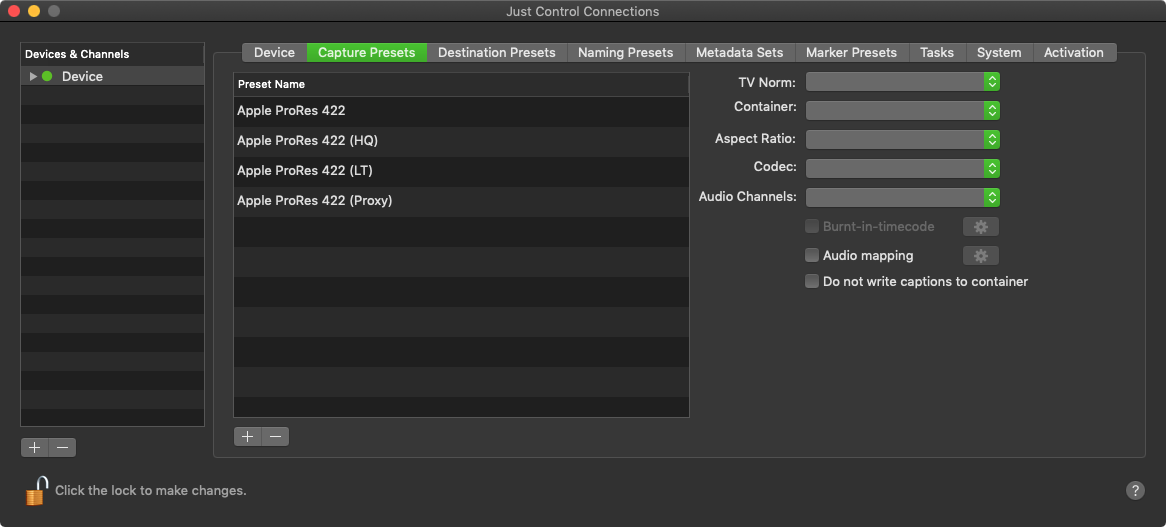Open the TV Norm dropdown
Viewport: 1166px width, 527px height.
(x=903, y=82)
